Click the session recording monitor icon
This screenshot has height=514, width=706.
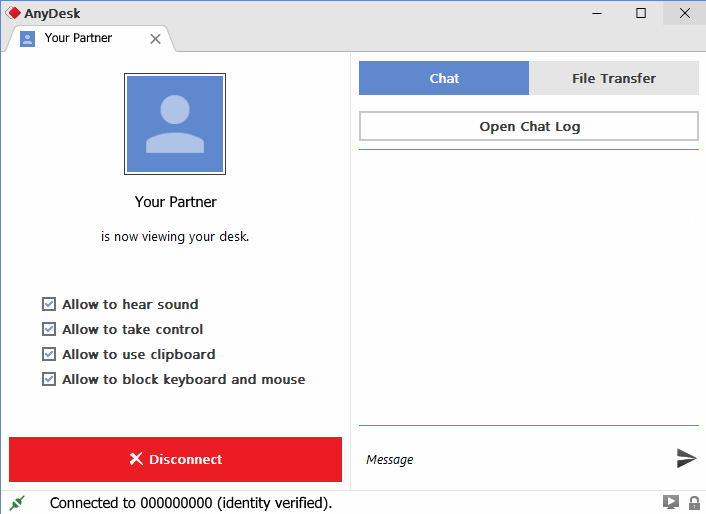click(671, 502)
